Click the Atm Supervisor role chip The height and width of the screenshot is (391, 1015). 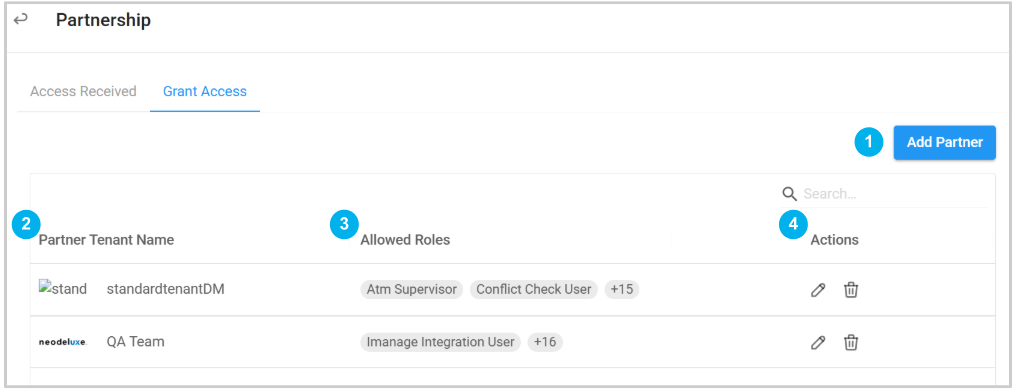412,289
